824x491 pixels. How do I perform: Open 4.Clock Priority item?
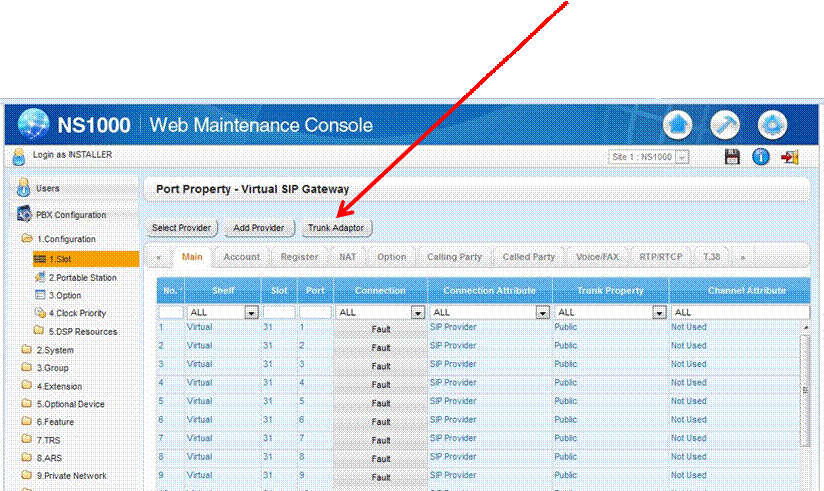click(77, 313)
